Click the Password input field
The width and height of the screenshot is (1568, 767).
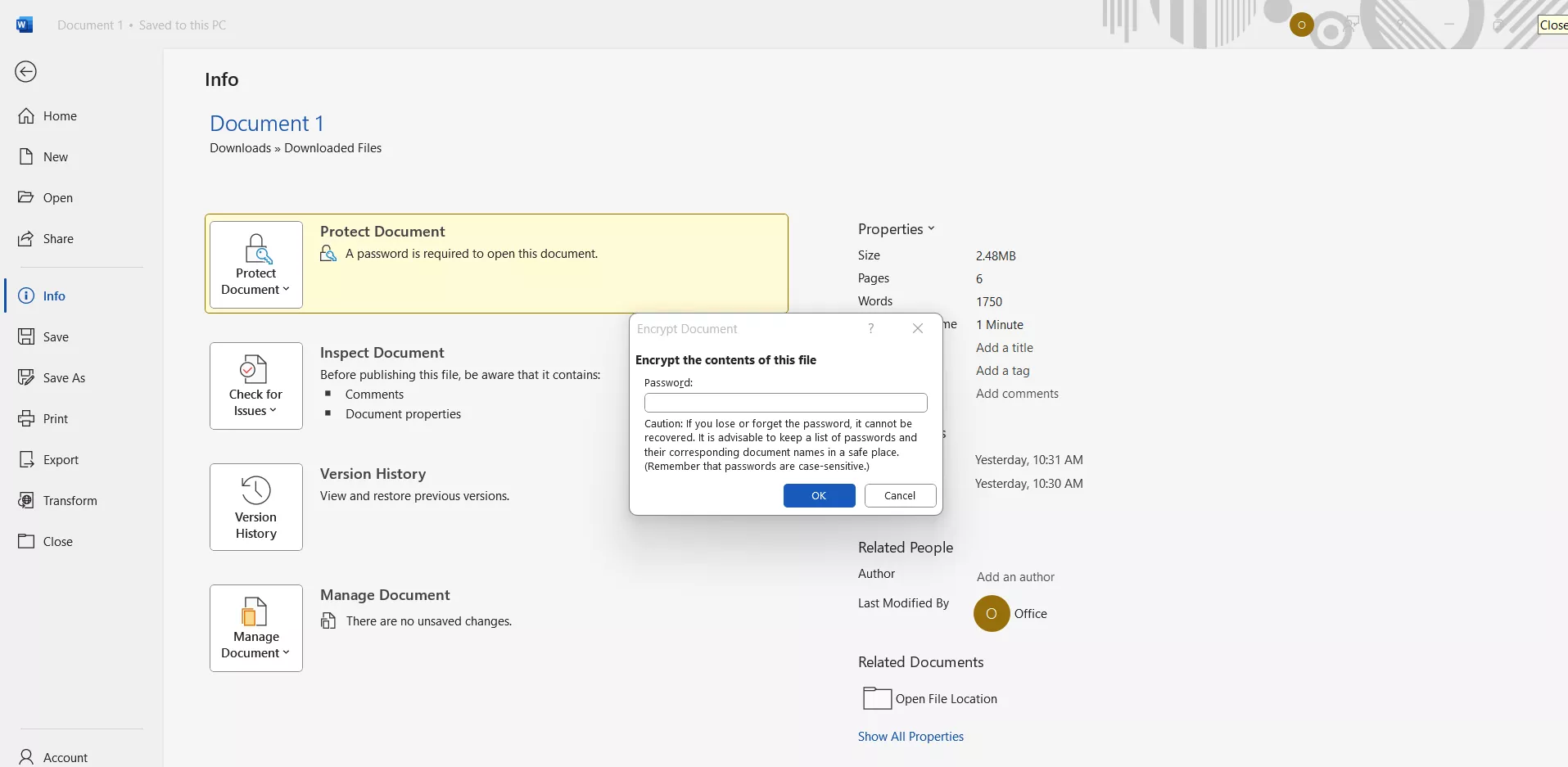point(785,403)
